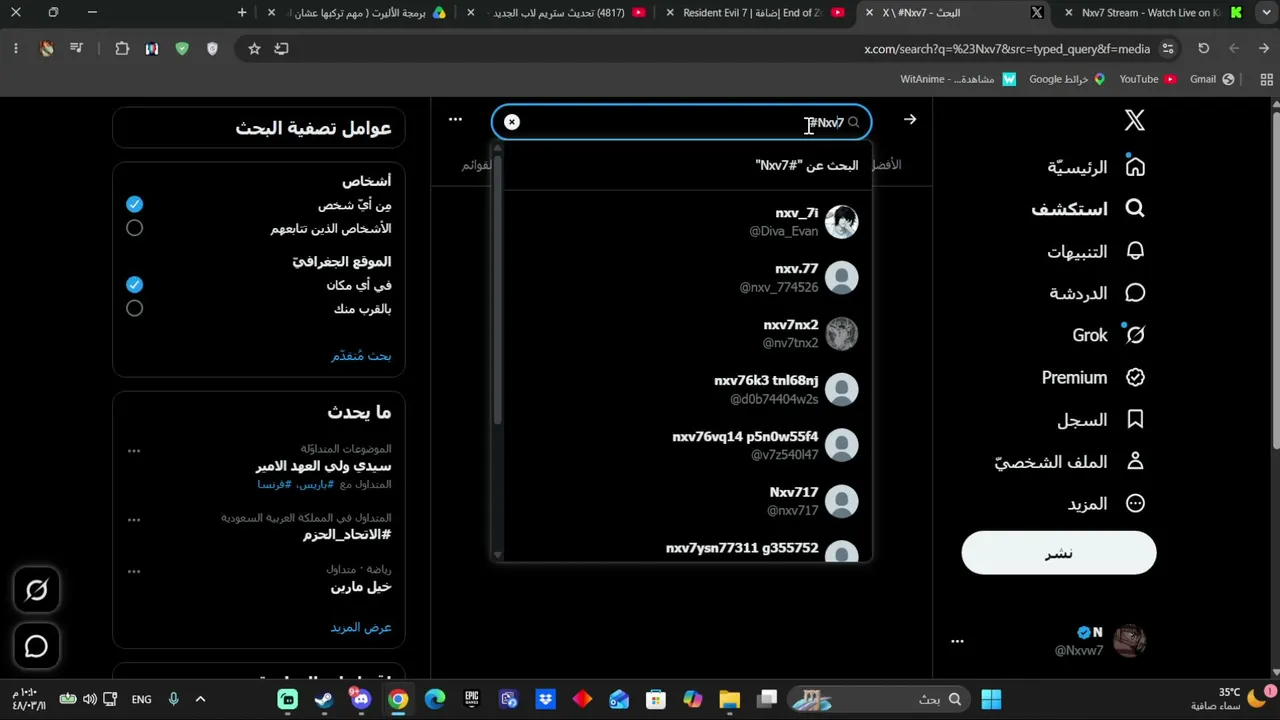The image size is (1280, 720).
Task: Switch ENG keyboard language
Action: click(142, 699)
